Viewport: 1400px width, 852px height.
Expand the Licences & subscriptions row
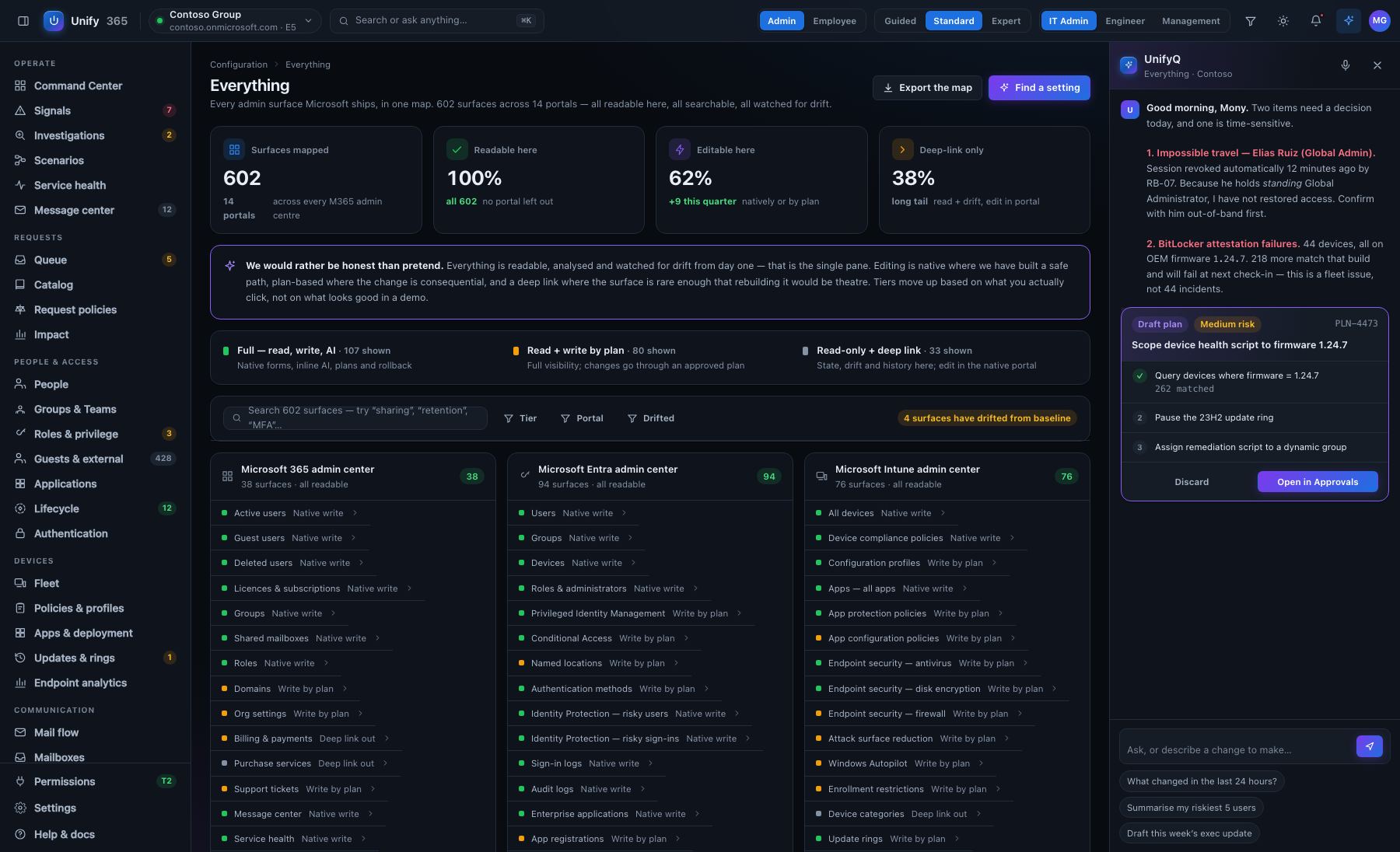pyautogui.click(x=317, y=588)
